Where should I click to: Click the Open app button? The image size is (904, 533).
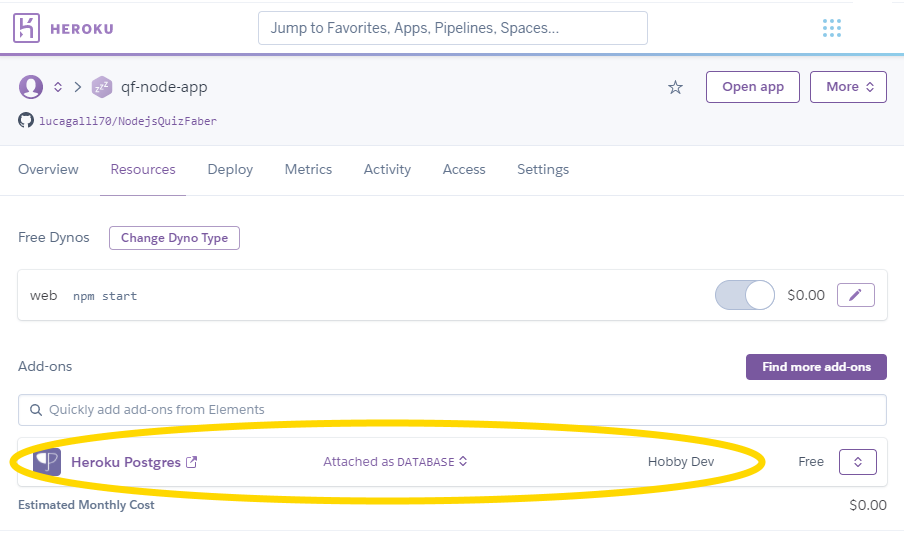point(752,87)
